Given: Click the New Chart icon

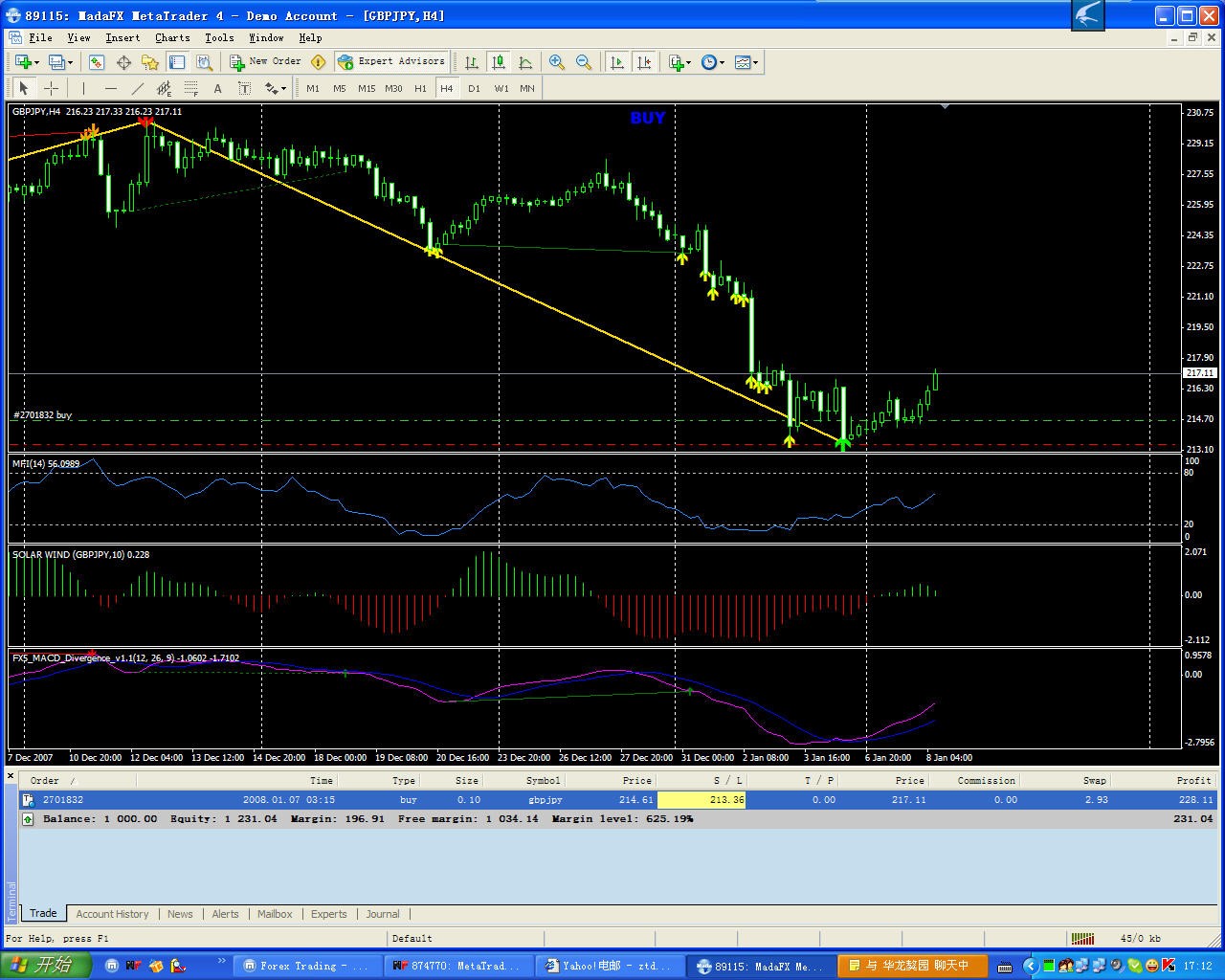Looking at the screenshot, I should (x=24, y=62).
